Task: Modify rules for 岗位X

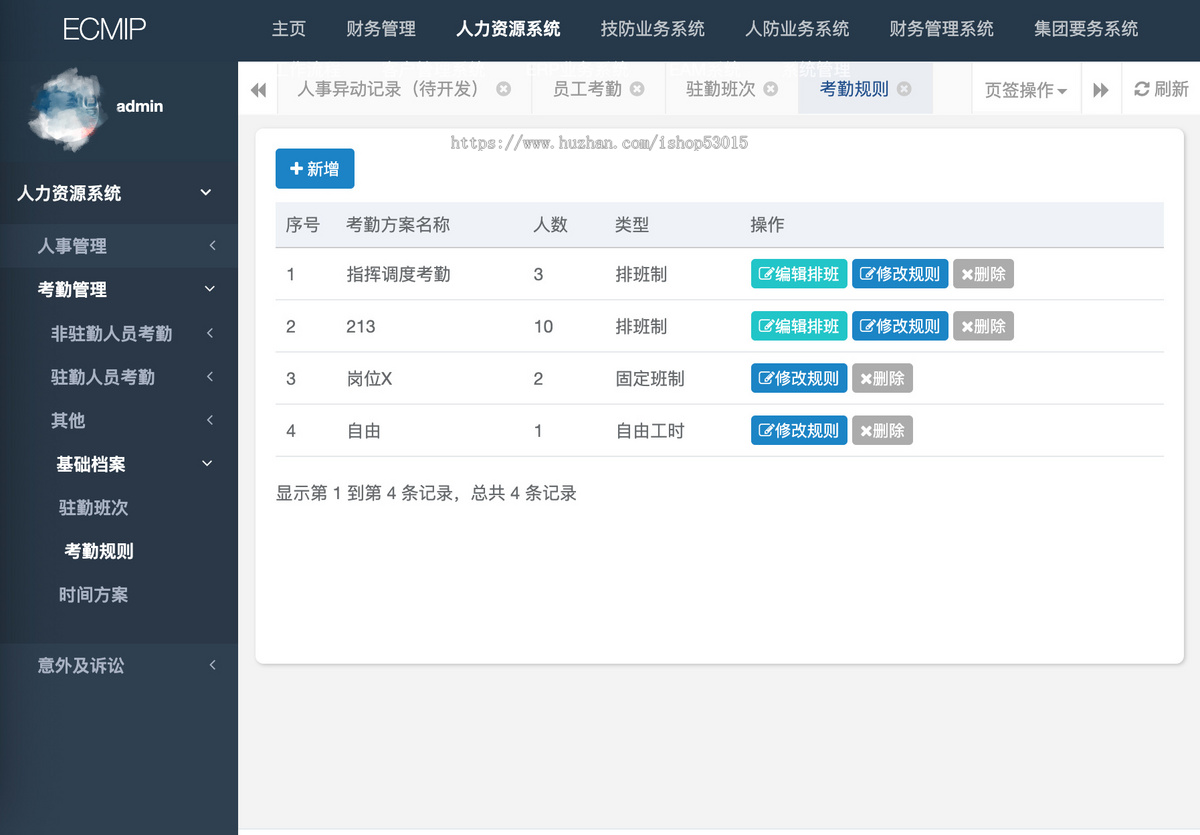Action: coord(799,378)
